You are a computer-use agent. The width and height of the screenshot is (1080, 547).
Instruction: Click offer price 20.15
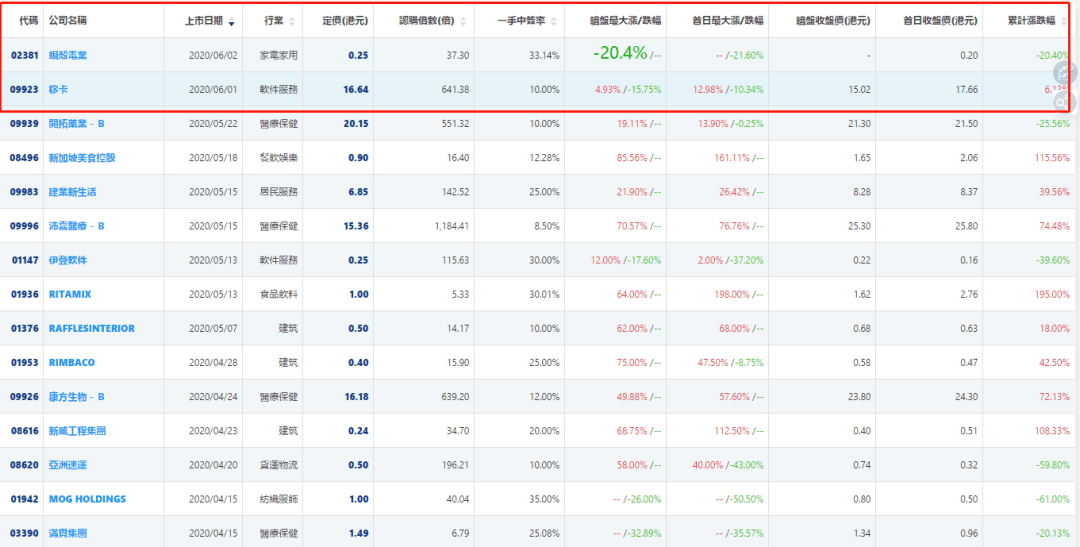point(358,124)
